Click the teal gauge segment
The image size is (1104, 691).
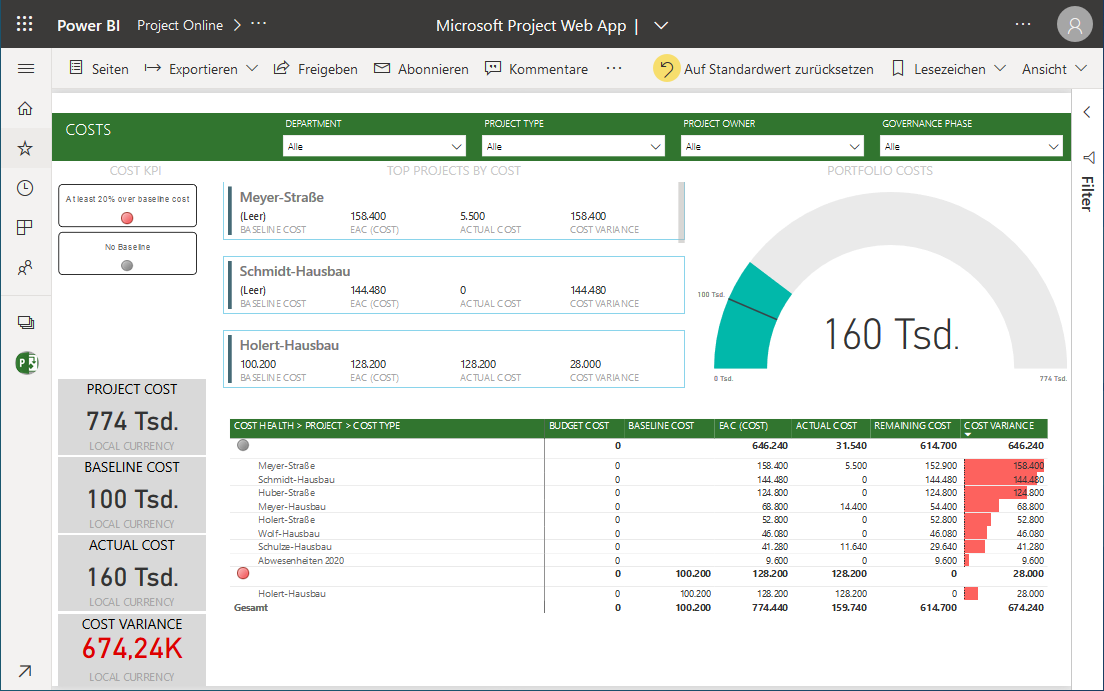(x=749, y=319)
